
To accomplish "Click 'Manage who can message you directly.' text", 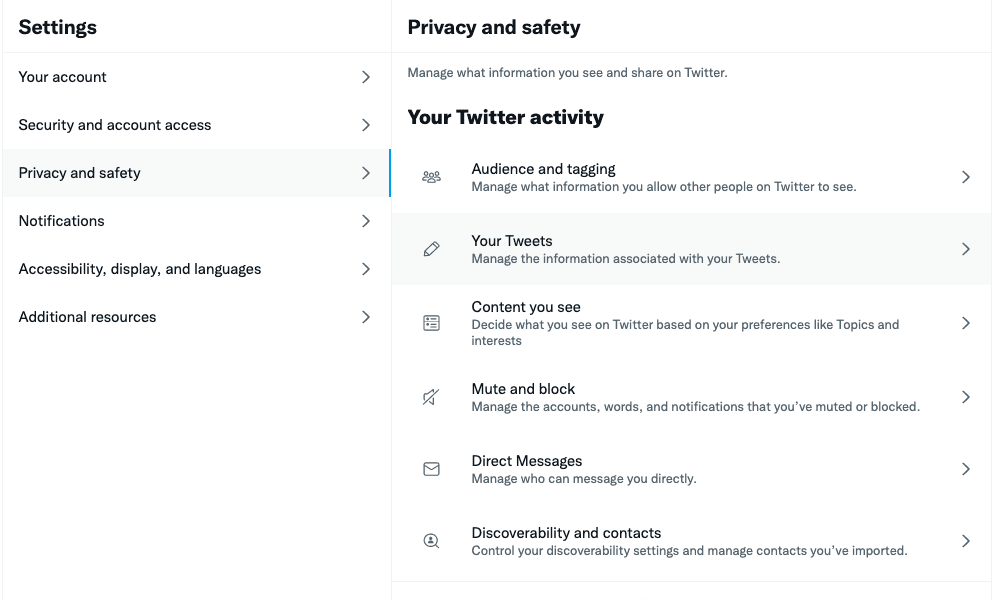I will 584,478.
